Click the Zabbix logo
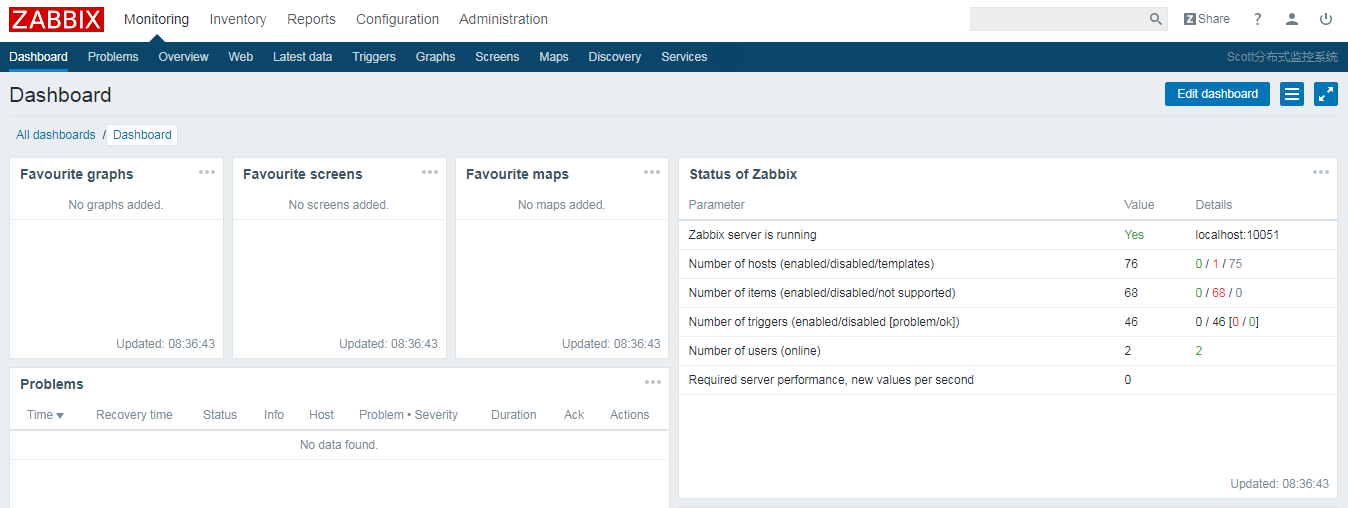 (x=57, y=19)
